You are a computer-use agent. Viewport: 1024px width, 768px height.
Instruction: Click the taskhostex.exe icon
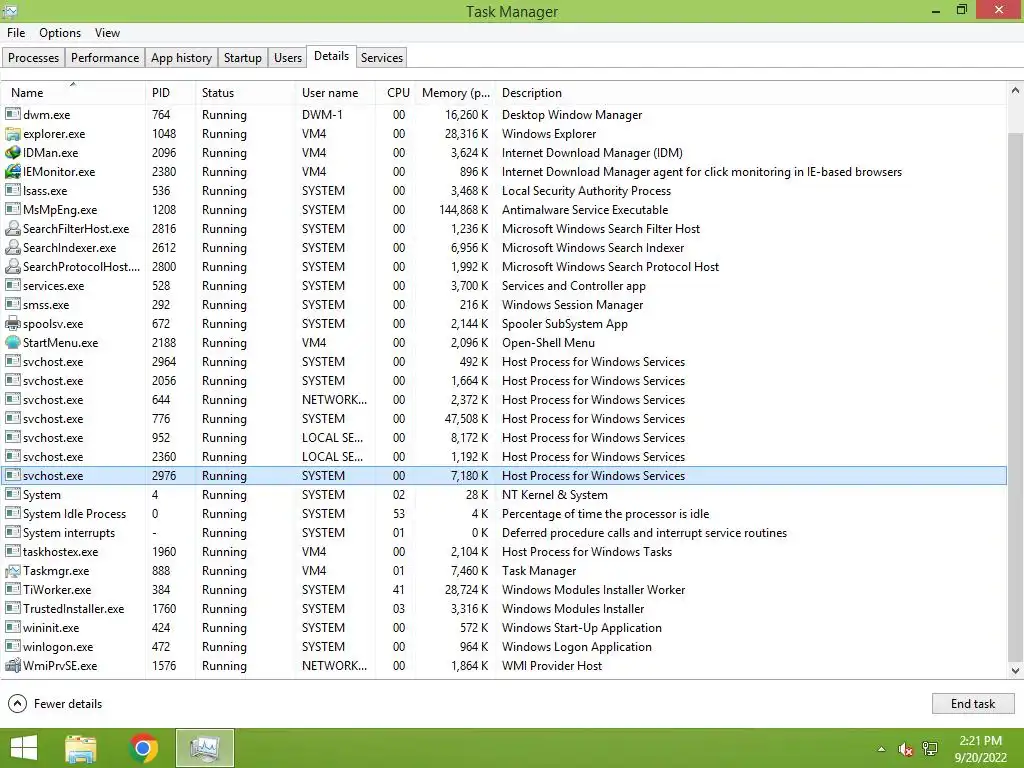click(x=12, y=551)
